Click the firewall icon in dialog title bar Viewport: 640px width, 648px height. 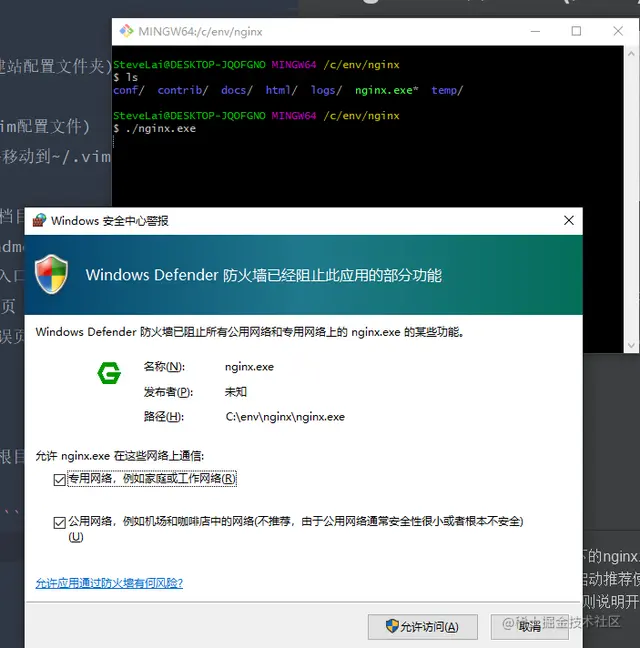pos(40,220)
